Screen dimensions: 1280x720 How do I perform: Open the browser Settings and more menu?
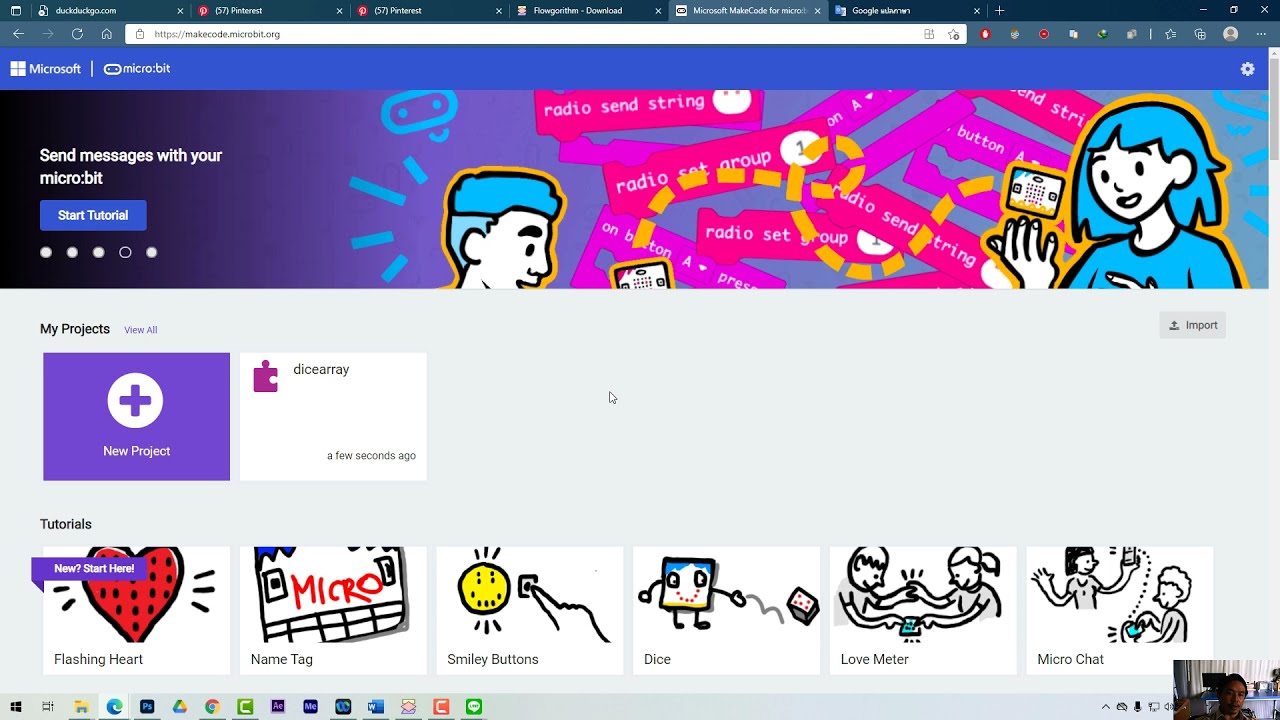[1261, 34]
